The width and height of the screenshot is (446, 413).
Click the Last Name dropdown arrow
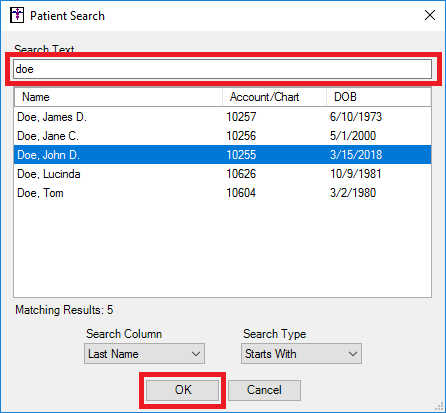pyautogui.click(x=196, y=354)
